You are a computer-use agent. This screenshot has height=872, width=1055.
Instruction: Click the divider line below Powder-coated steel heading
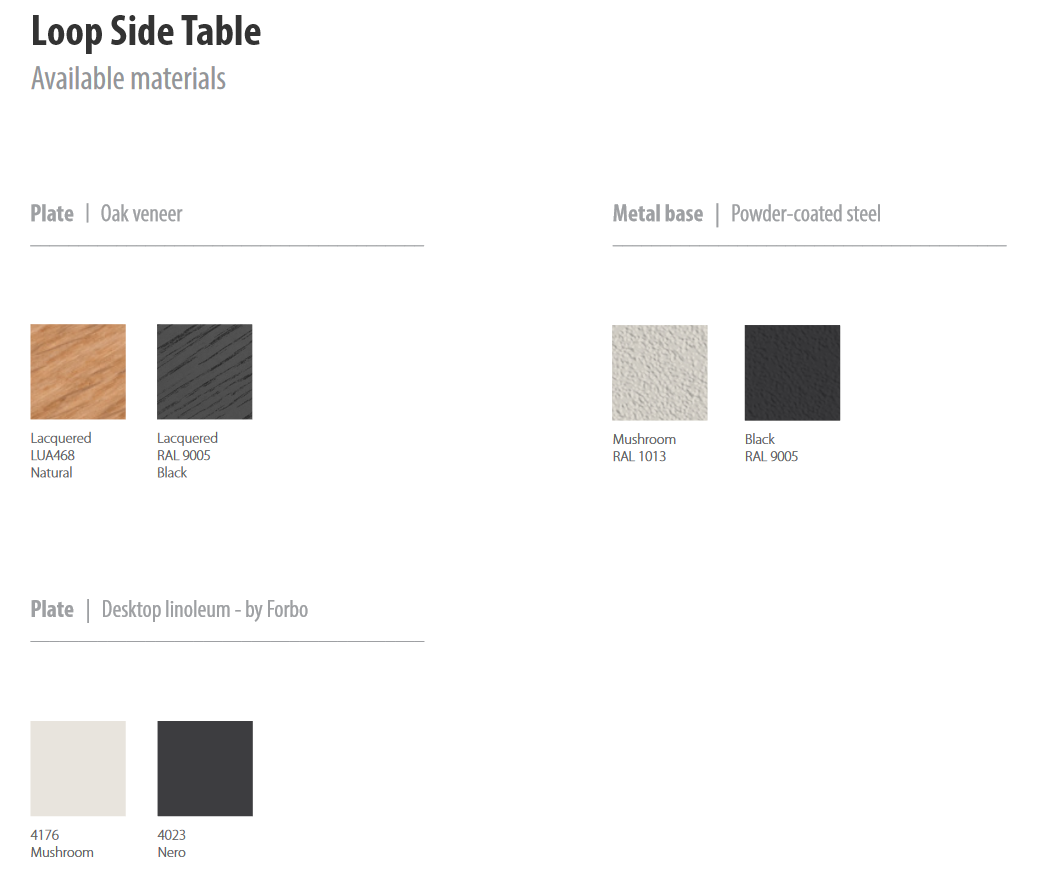point(809,245)
